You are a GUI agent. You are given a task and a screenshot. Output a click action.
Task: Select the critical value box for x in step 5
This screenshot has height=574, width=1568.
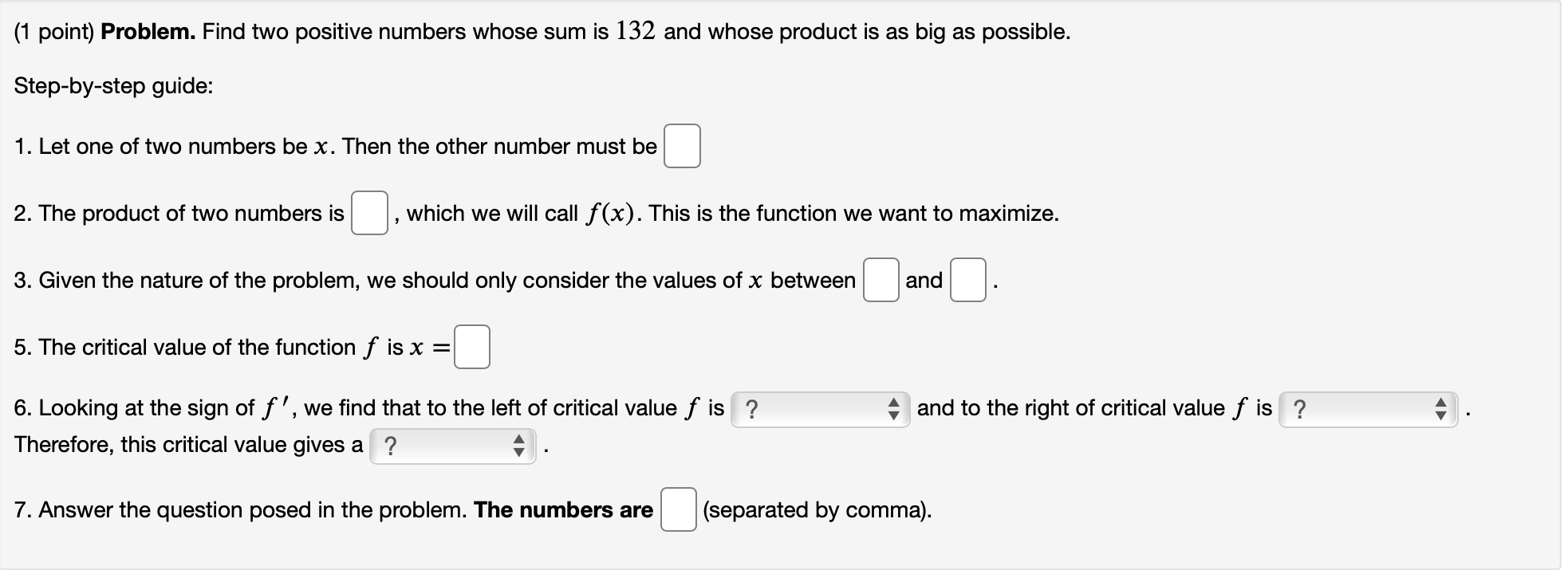pyautogui.click(x=471, y=346)
